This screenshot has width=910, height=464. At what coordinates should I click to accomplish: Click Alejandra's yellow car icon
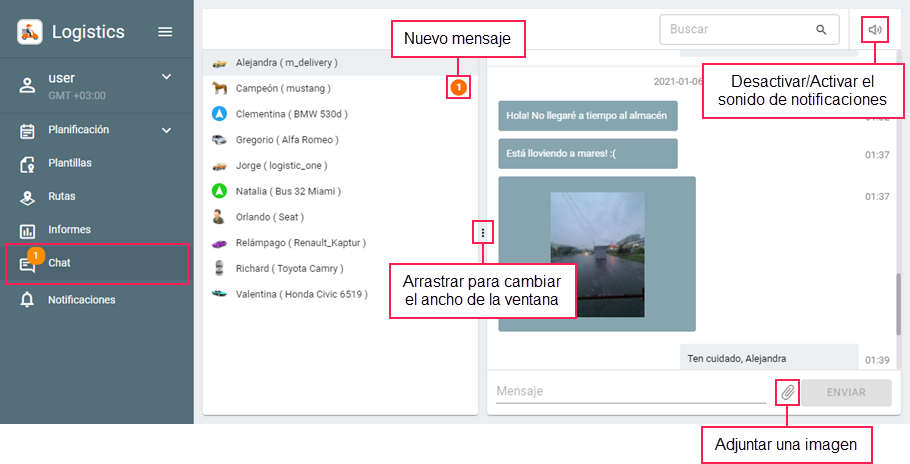(x=219, y=63)
